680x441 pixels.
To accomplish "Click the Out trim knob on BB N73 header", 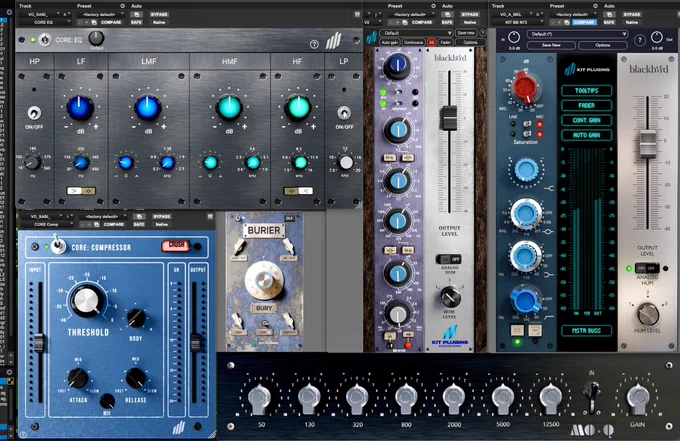I will (657, 38).
